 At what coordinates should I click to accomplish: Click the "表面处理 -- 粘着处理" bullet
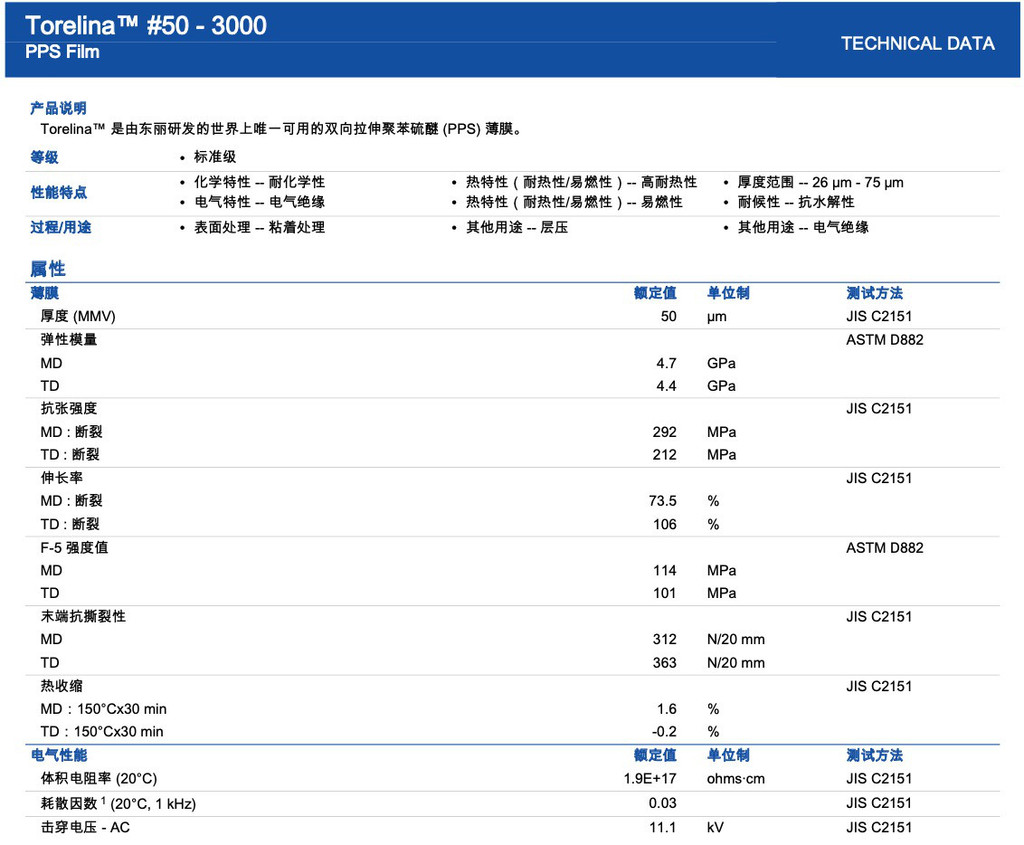coord(259,227)
